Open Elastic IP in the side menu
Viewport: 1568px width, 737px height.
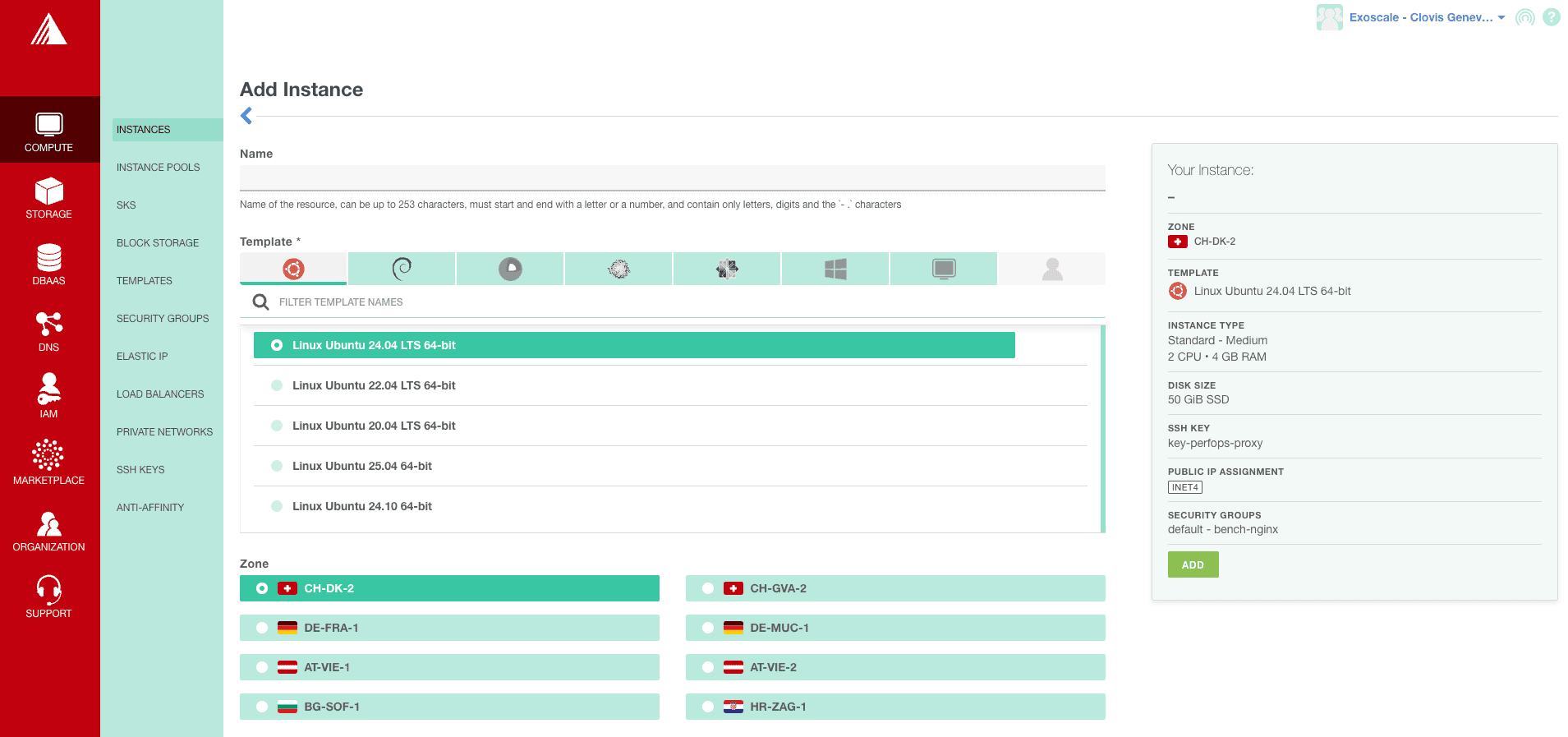[142, 357]
